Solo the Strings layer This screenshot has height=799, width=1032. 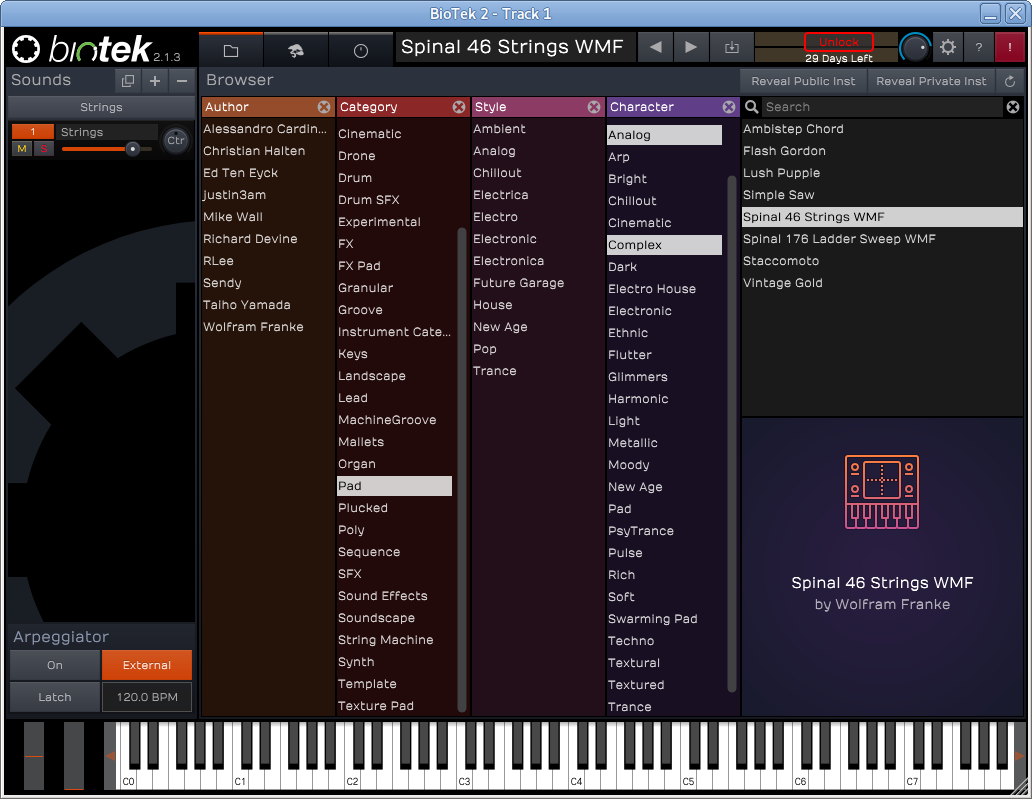point(43,149)
